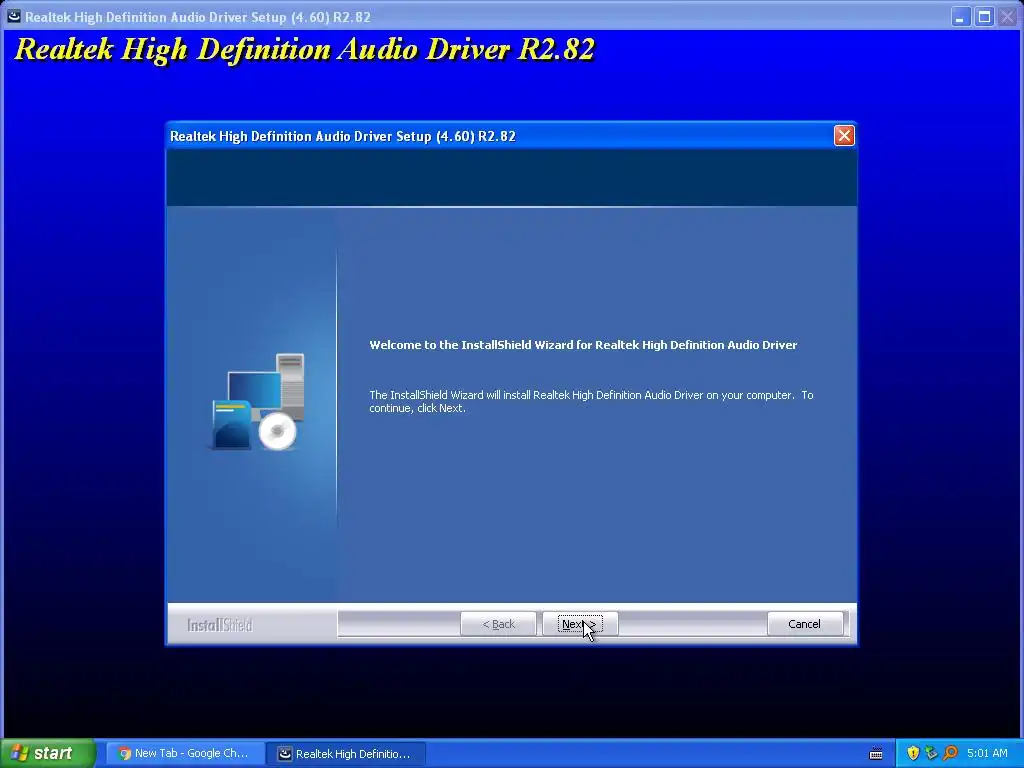1024x768 pixels.
Task: Minimize the outer Realtek setup window
Action: tap(960, 16)
